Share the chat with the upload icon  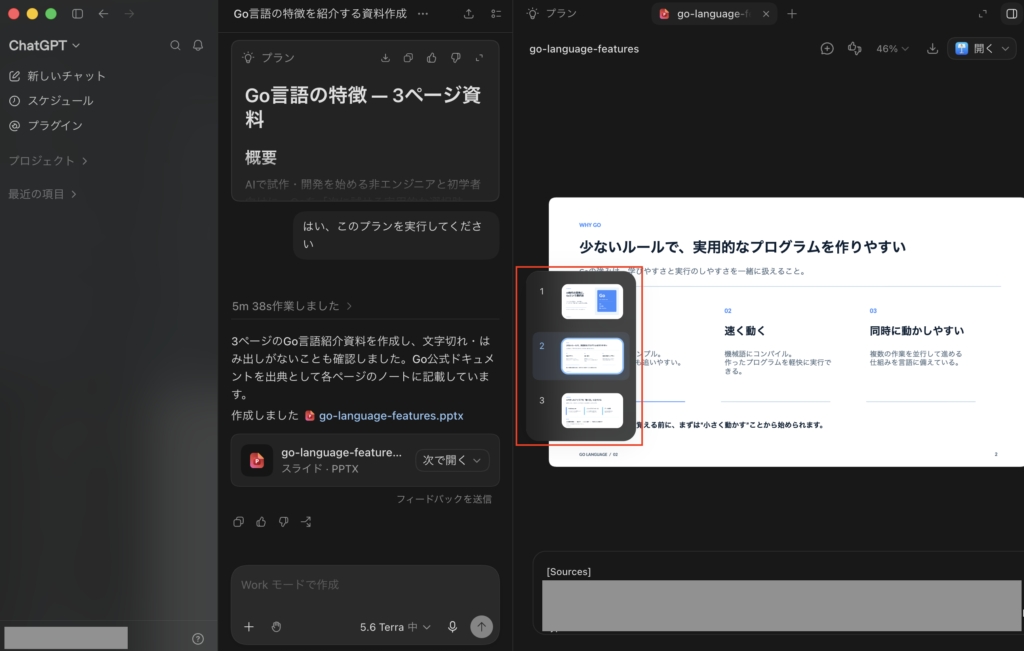point(468,14)
